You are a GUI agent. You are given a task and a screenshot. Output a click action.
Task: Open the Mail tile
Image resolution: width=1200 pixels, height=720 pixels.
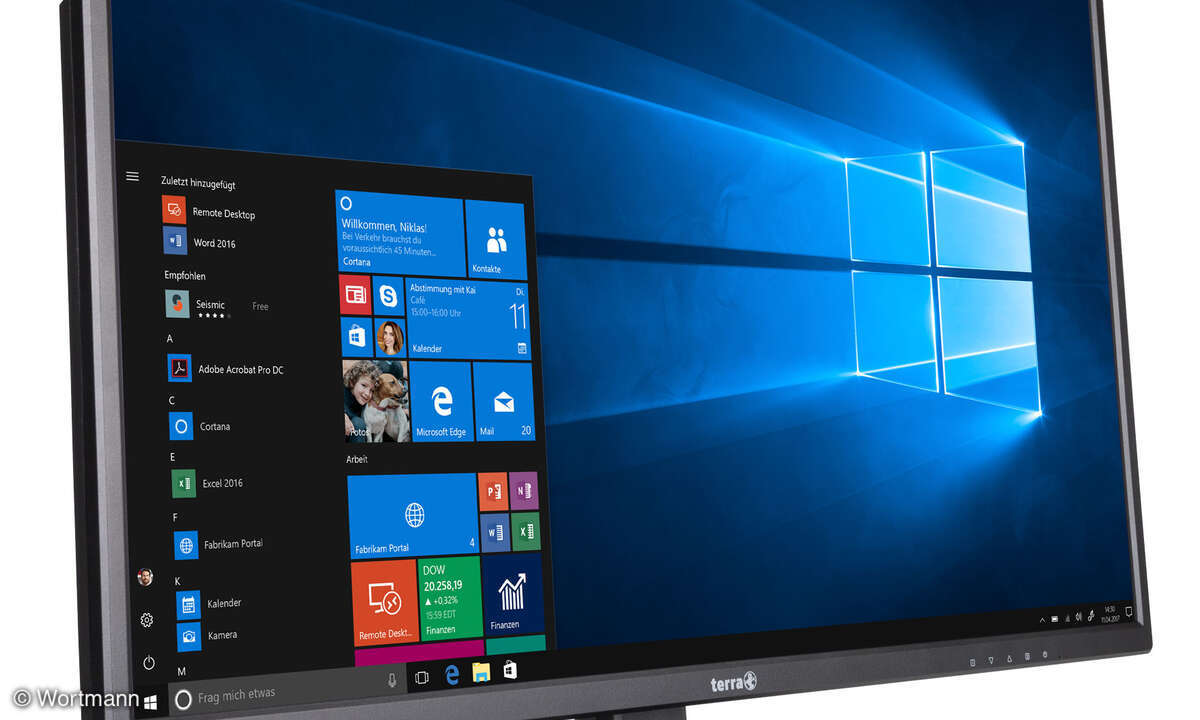(x=504, y=401)
